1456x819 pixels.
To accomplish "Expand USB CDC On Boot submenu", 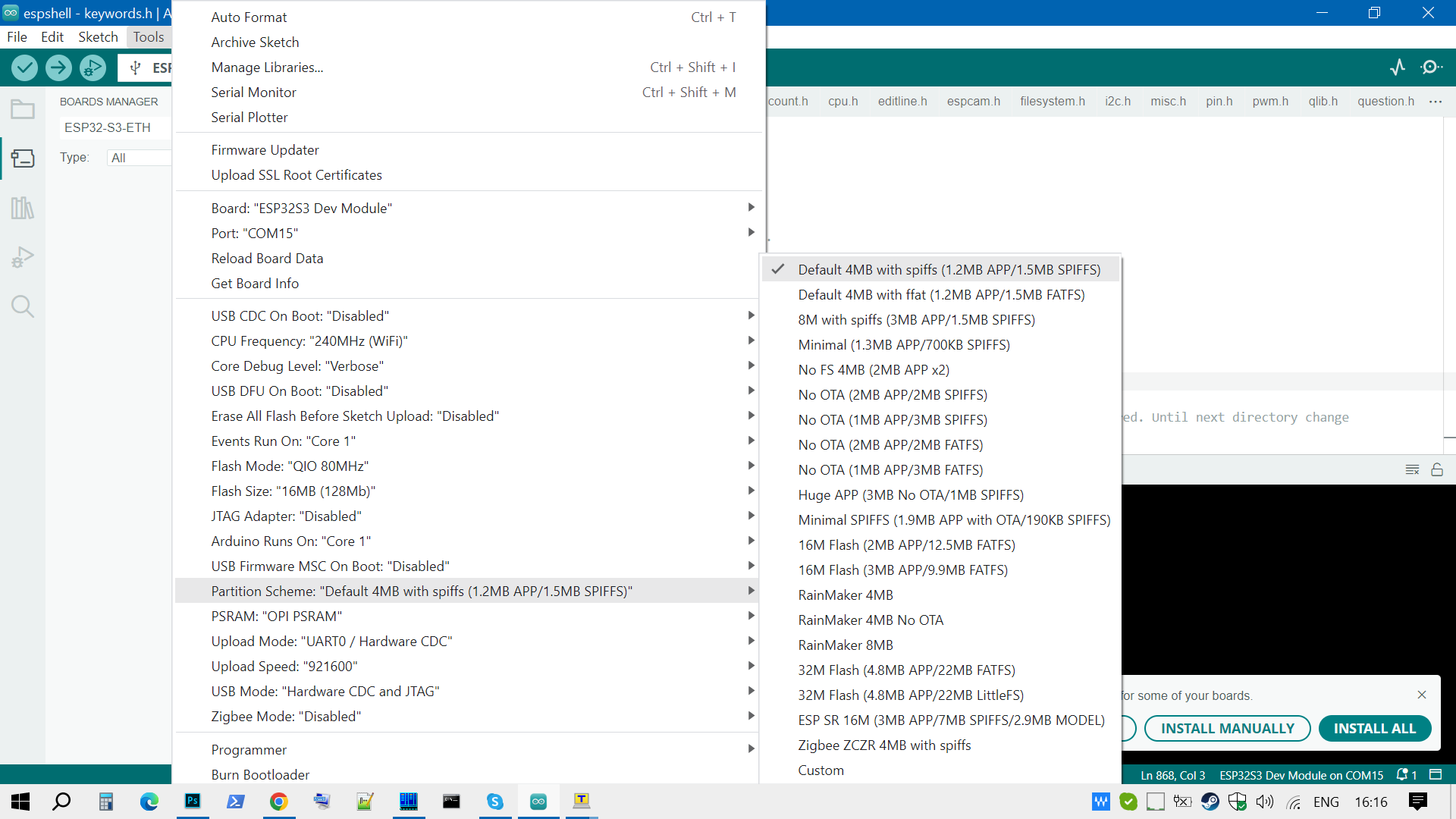I will [x=468, y=316].
